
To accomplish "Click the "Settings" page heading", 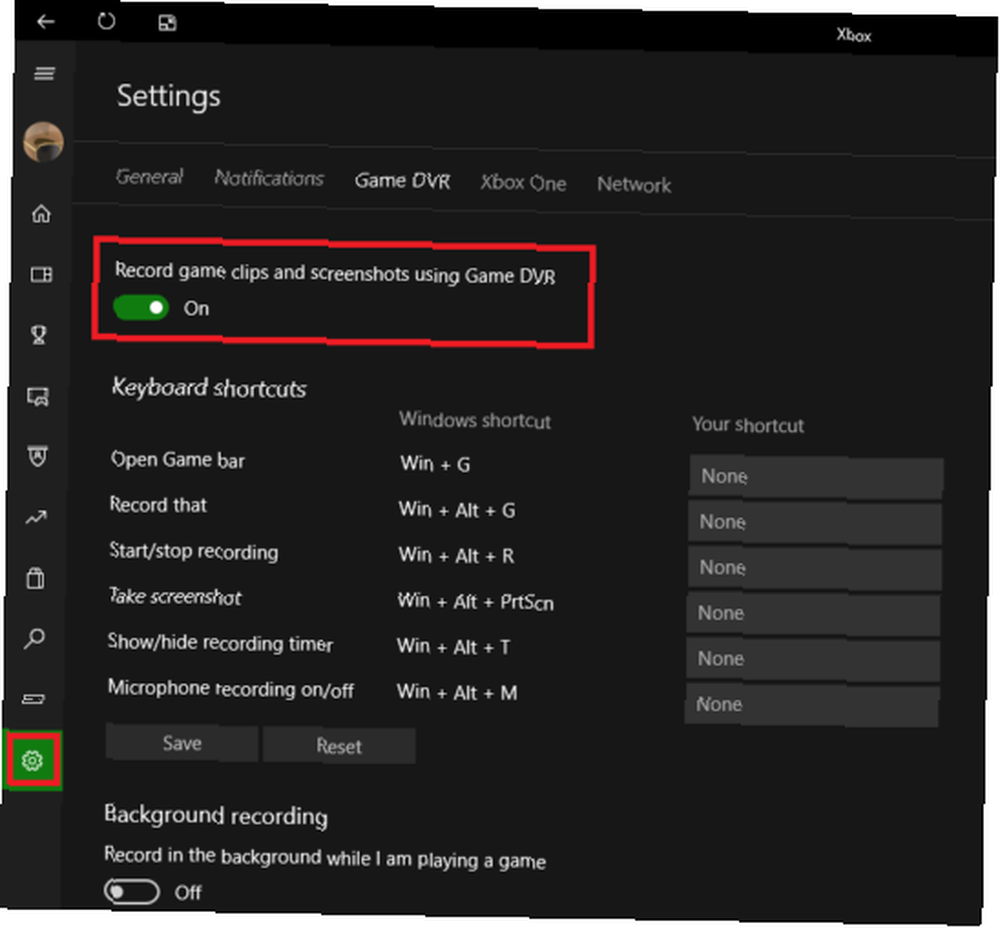I will [x=169, y=97].
